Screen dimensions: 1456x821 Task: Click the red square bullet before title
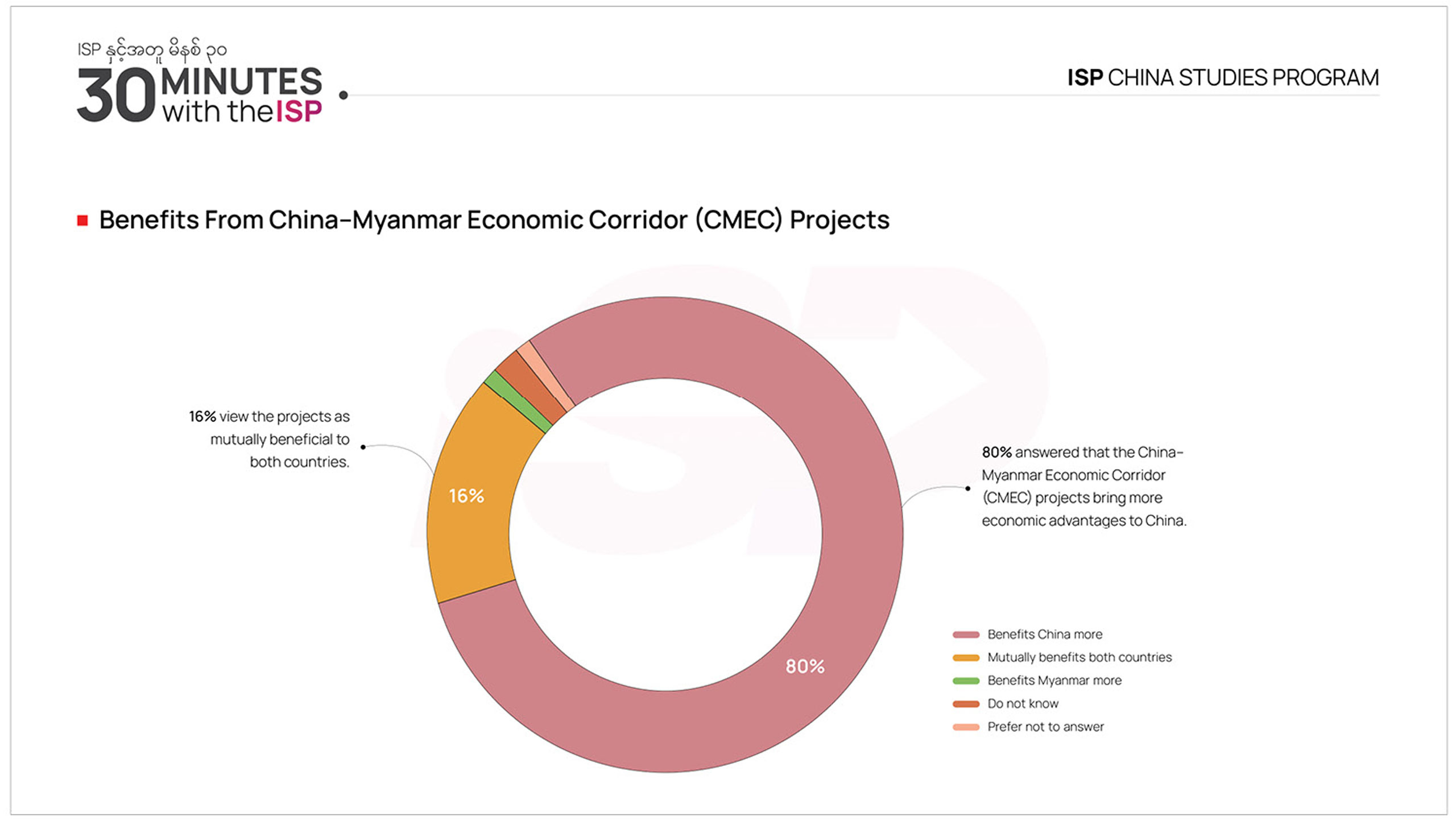[x=82, y=221]
